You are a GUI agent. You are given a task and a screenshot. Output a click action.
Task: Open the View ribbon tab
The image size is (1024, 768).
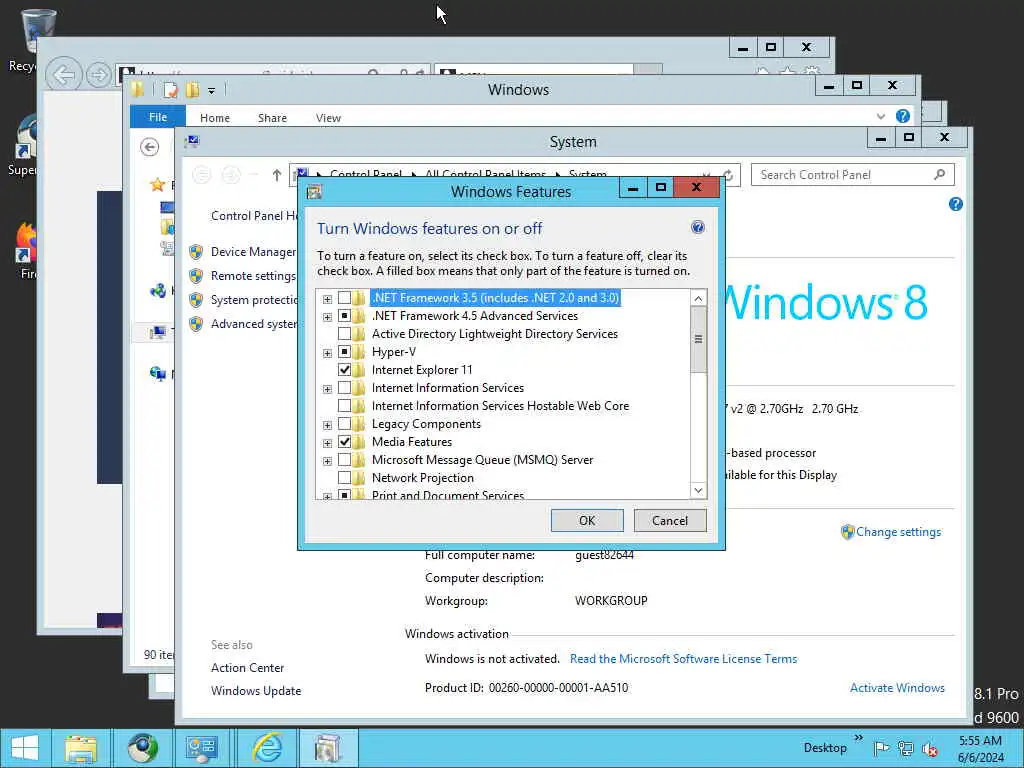pos(328,118)
